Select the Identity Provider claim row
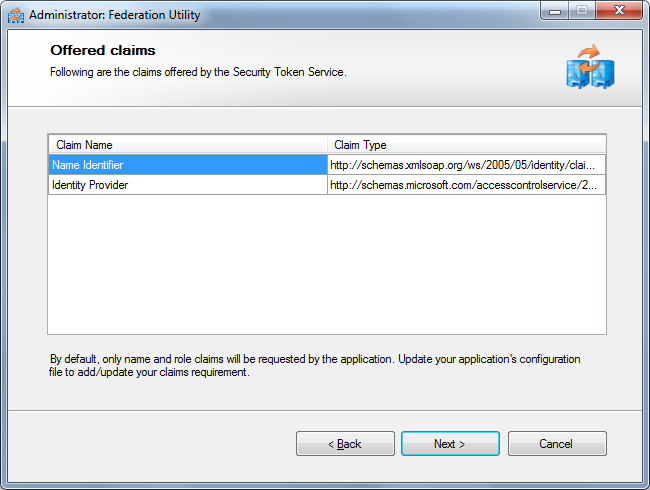Viewport: 650px width, 490px height. pos(187,185)
